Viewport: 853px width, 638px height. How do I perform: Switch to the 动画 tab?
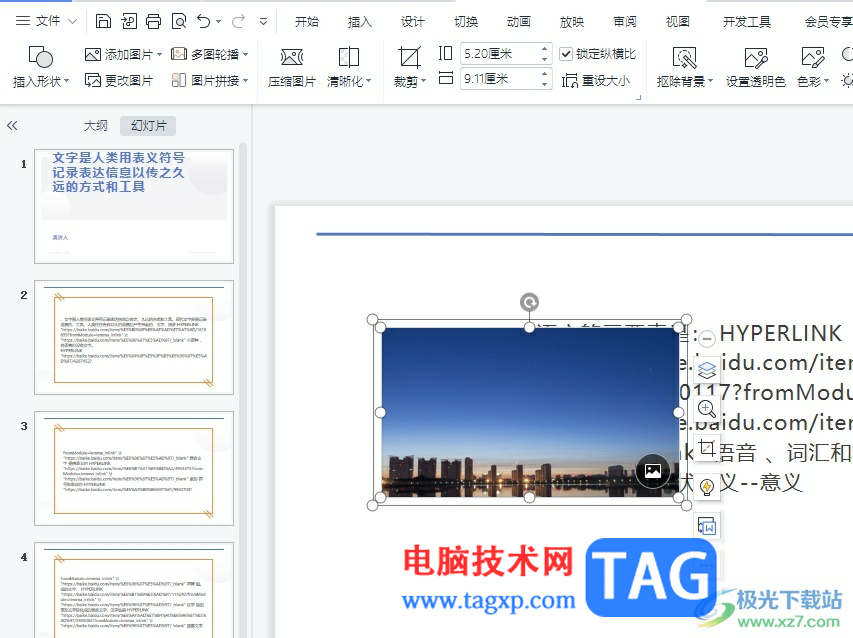point(519,22)
